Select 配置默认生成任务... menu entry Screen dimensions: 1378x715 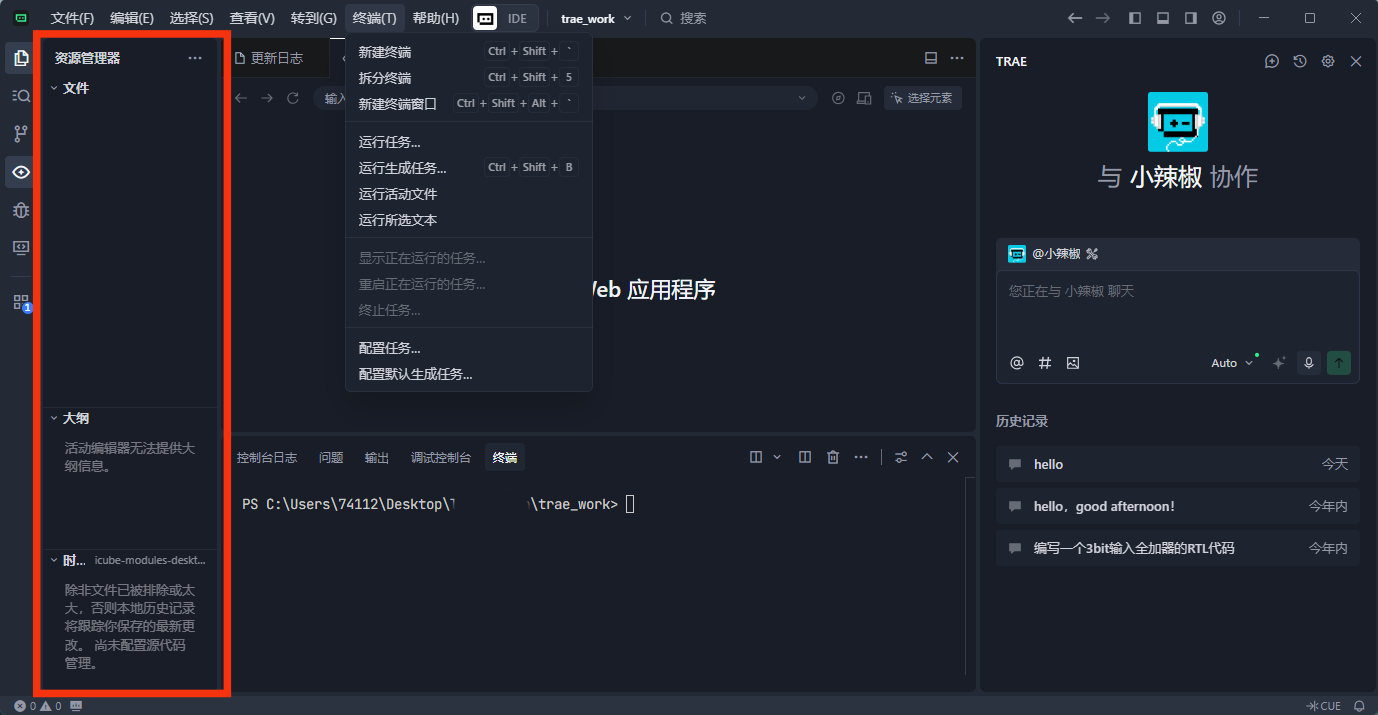468,374
